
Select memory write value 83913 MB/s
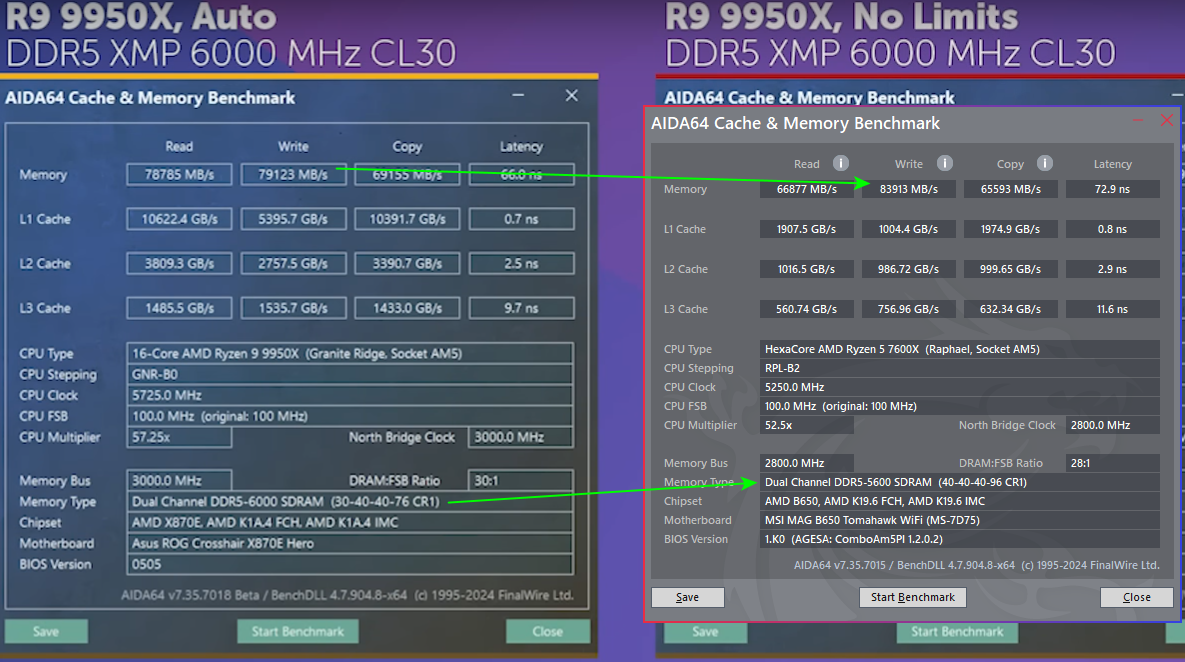(x=908, y=189)
